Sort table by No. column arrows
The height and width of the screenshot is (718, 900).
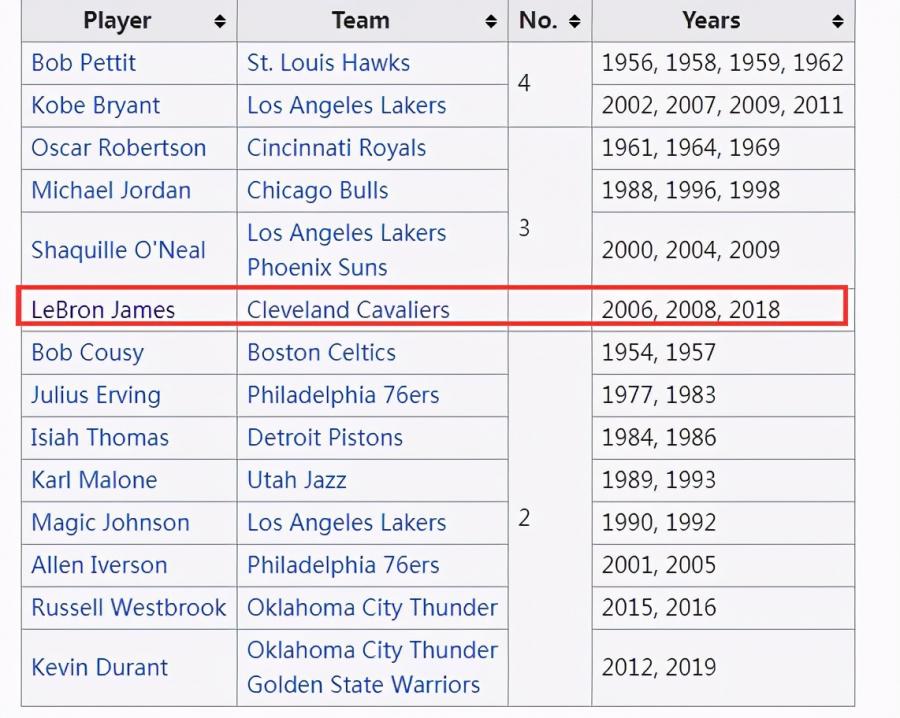(x=575, y=22)
